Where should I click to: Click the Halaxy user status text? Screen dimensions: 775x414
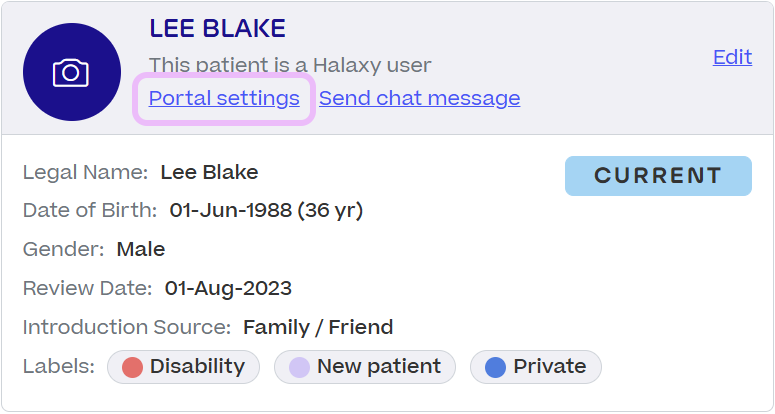point(289,65)
